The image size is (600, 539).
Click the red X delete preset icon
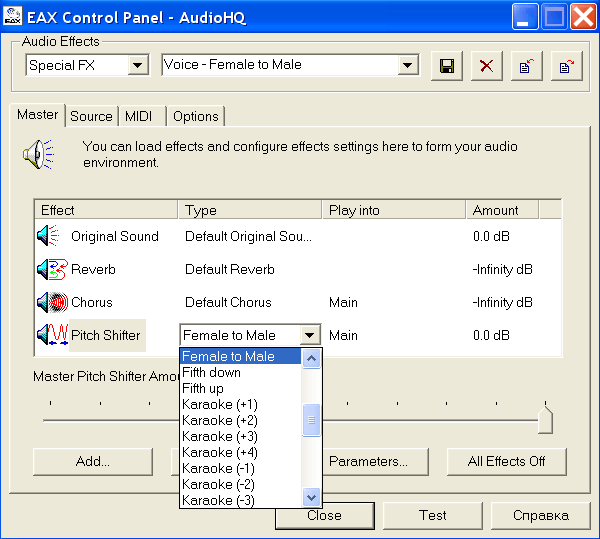tap(486, 66)
